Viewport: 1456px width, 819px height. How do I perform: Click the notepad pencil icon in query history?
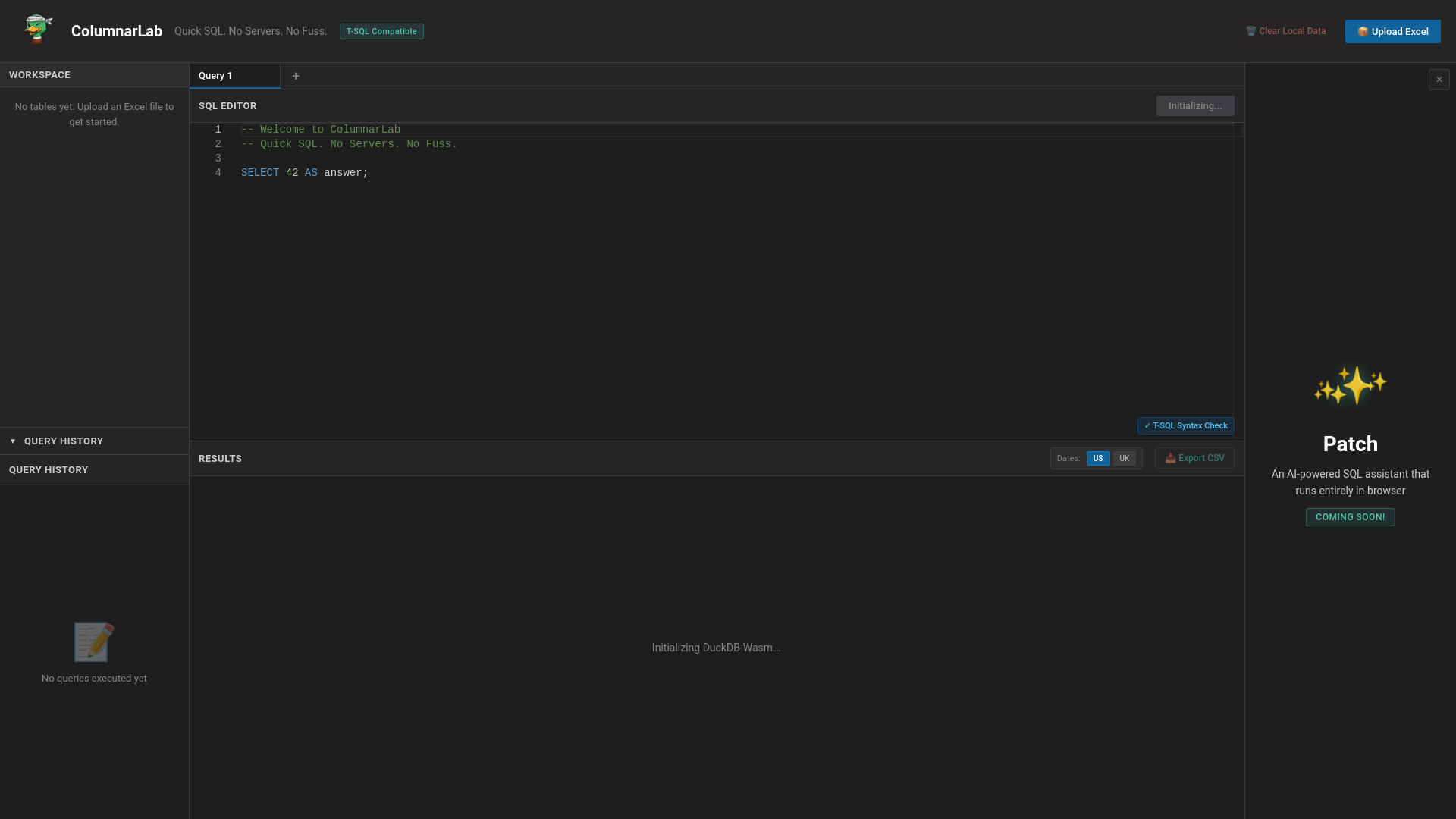[94, 642]
